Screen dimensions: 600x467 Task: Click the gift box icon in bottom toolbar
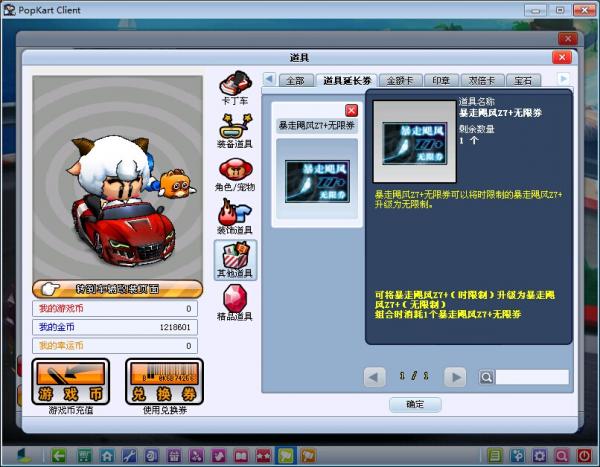pos(174,456)
